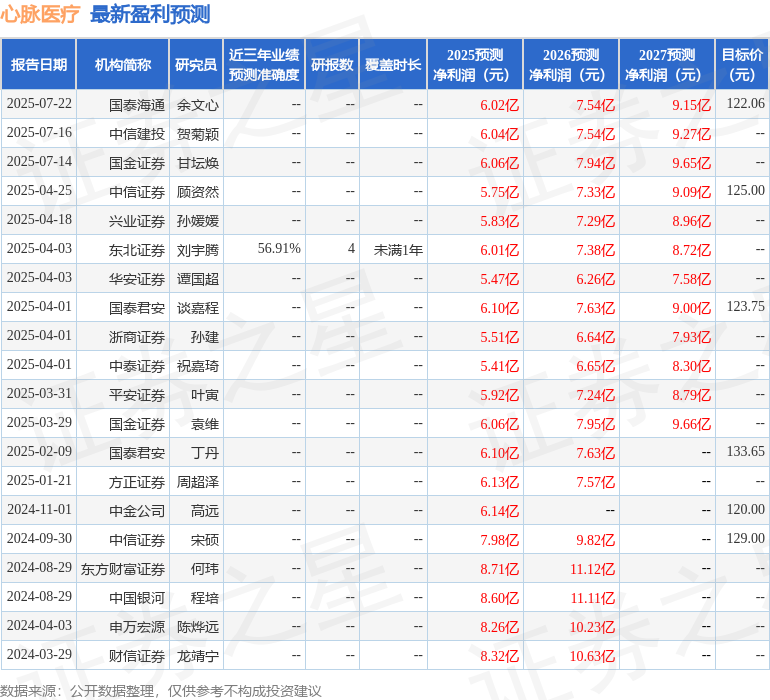770x700 pixels.
Task: Click the 2025-07-22 report date cell
Action: pos(39,104)
